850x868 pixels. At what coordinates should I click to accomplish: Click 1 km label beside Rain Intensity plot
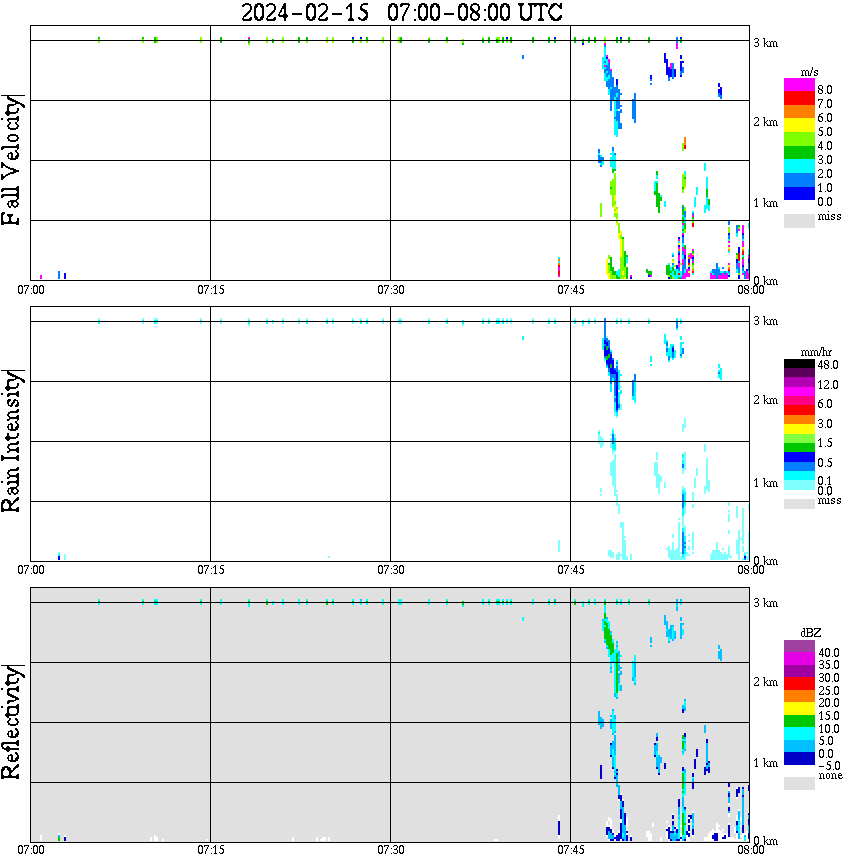click(x=765, y=483)
